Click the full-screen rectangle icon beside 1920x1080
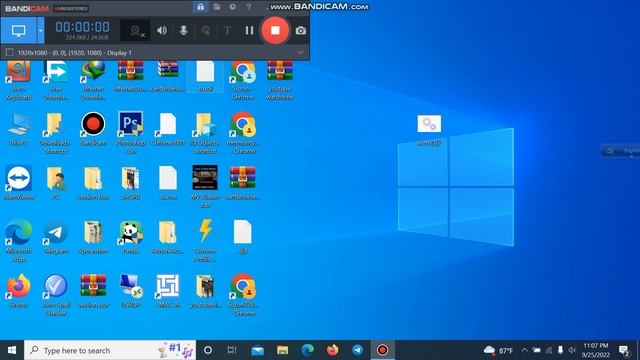 pyautogui.click(x=9, y=53)
